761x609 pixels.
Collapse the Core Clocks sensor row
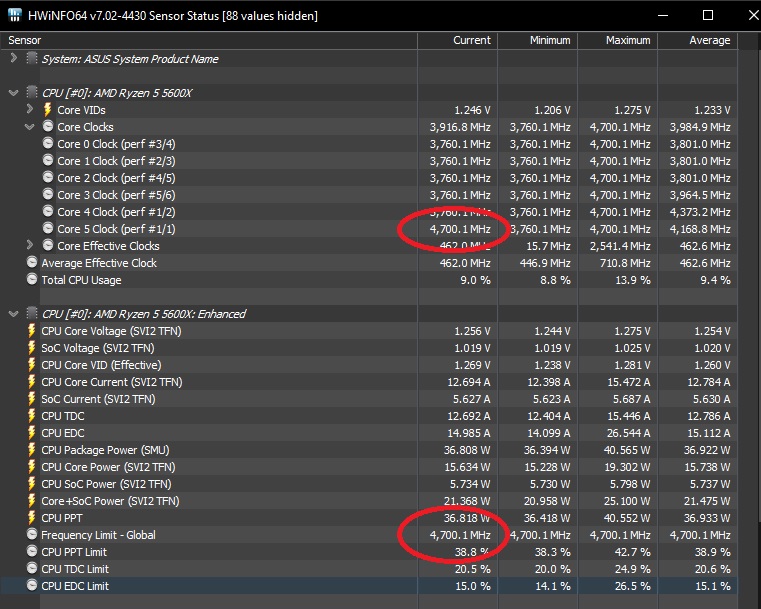(x=30, y=127)
